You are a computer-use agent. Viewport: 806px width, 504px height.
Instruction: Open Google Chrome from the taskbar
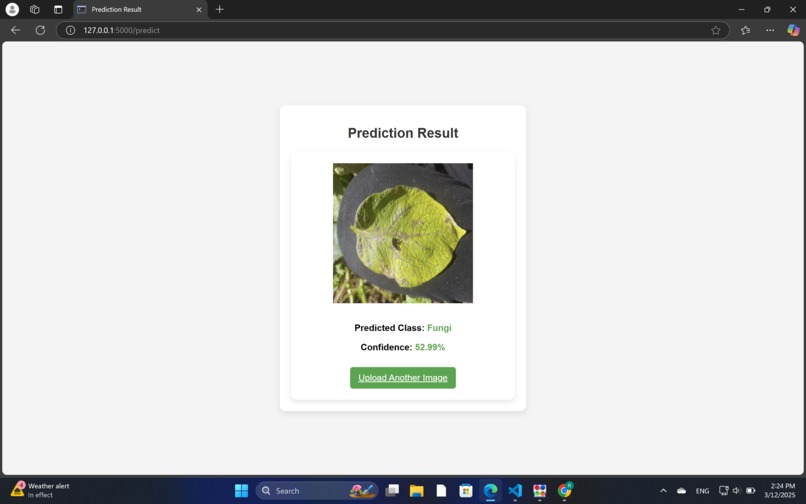tap(564, 491)
